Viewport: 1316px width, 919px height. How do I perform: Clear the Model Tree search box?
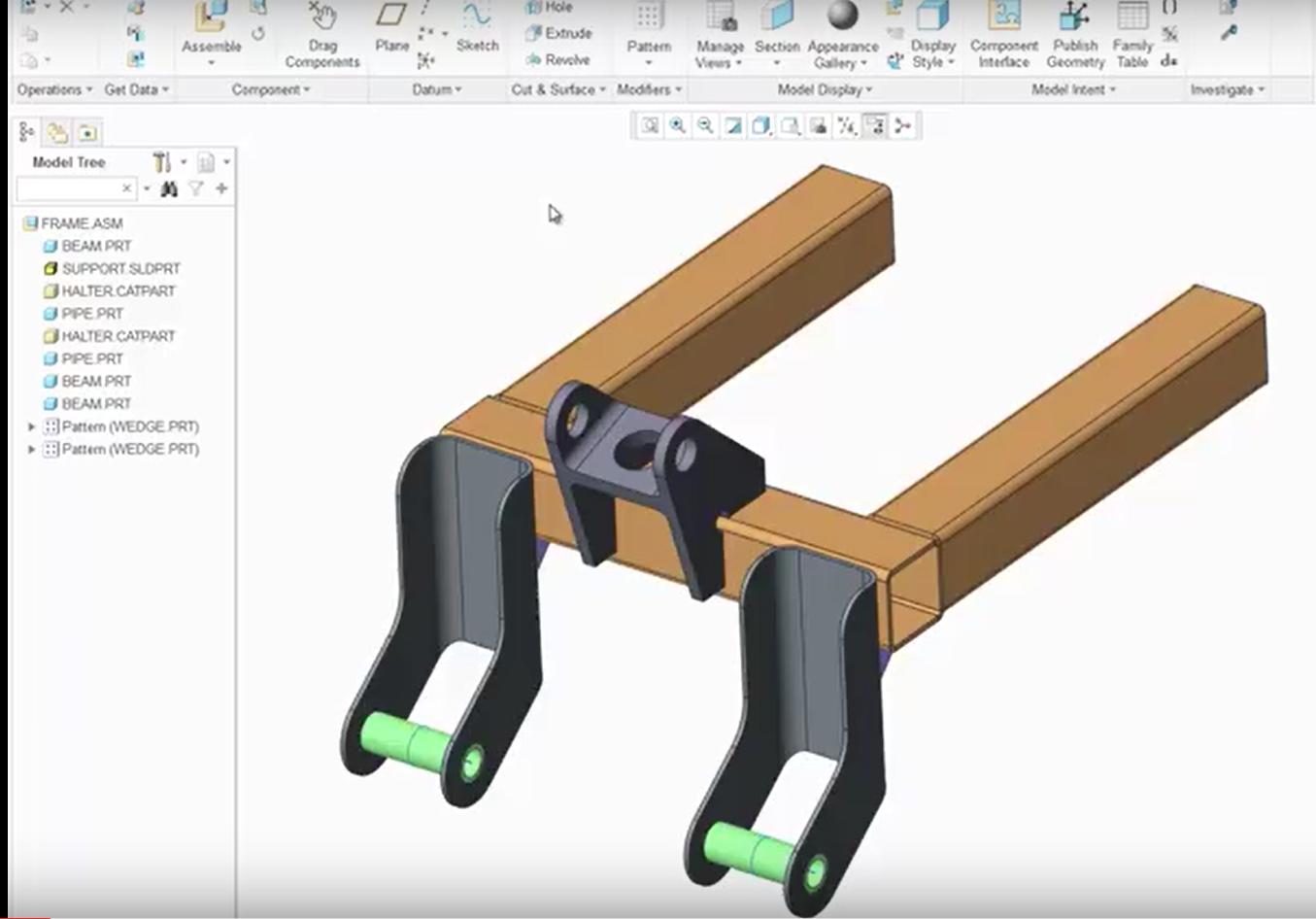pyautogui.click(x=126, y=188)
